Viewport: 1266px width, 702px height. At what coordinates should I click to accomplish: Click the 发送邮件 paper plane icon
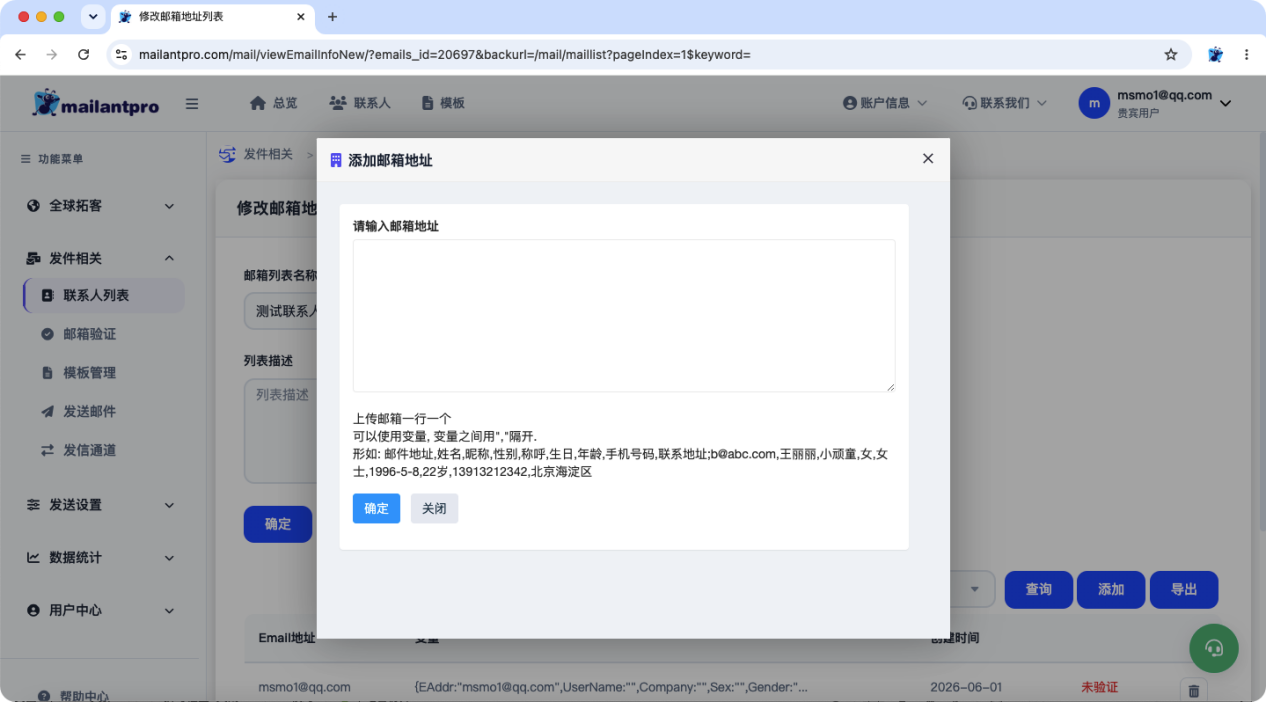[x=47, y=411]
